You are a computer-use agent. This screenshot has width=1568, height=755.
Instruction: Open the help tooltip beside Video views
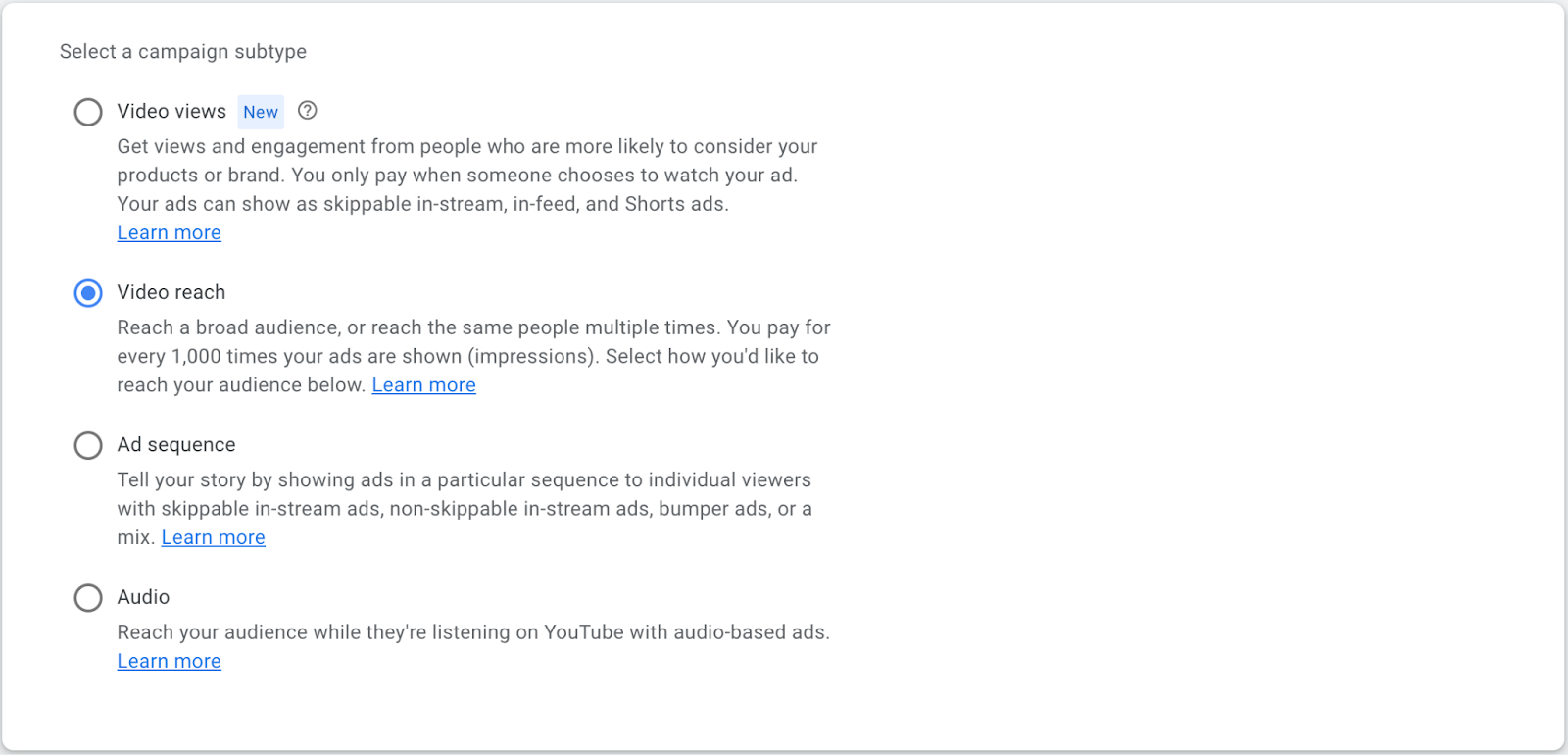coord(307,111)
